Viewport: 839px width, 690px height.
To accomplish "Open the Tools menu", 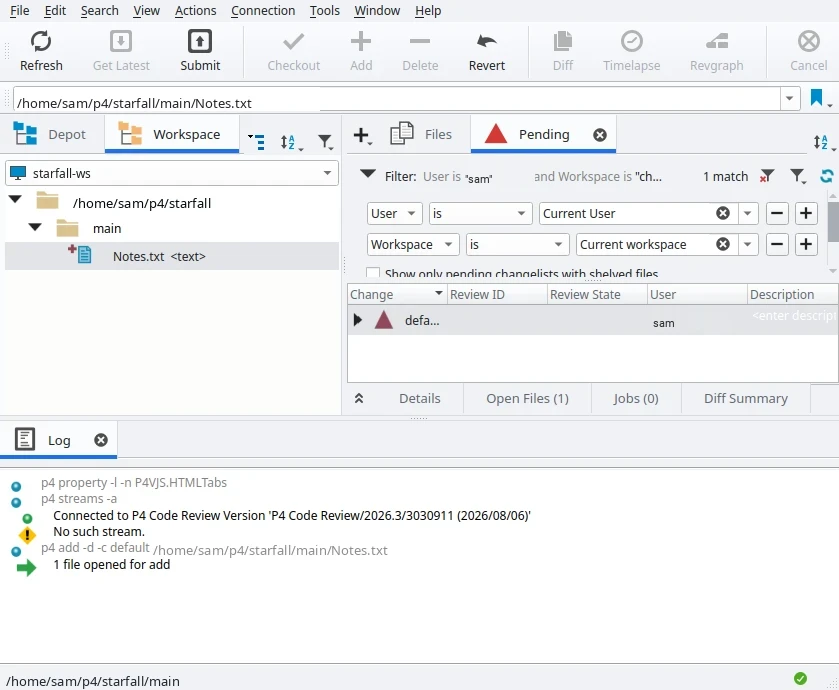I will point(325,11).
